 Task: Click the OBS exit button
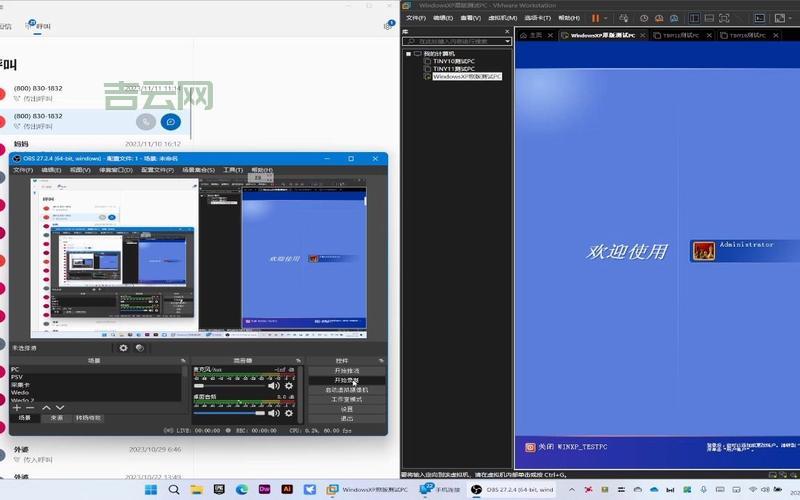[x=347, y=418]
